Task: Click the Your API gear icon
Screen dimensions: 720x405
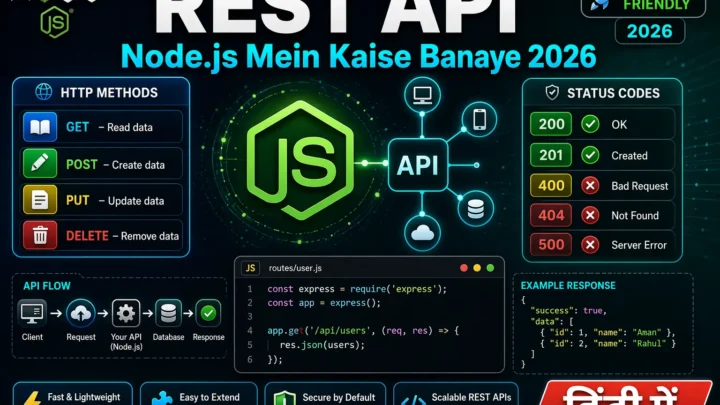Action: pos(126,313)
